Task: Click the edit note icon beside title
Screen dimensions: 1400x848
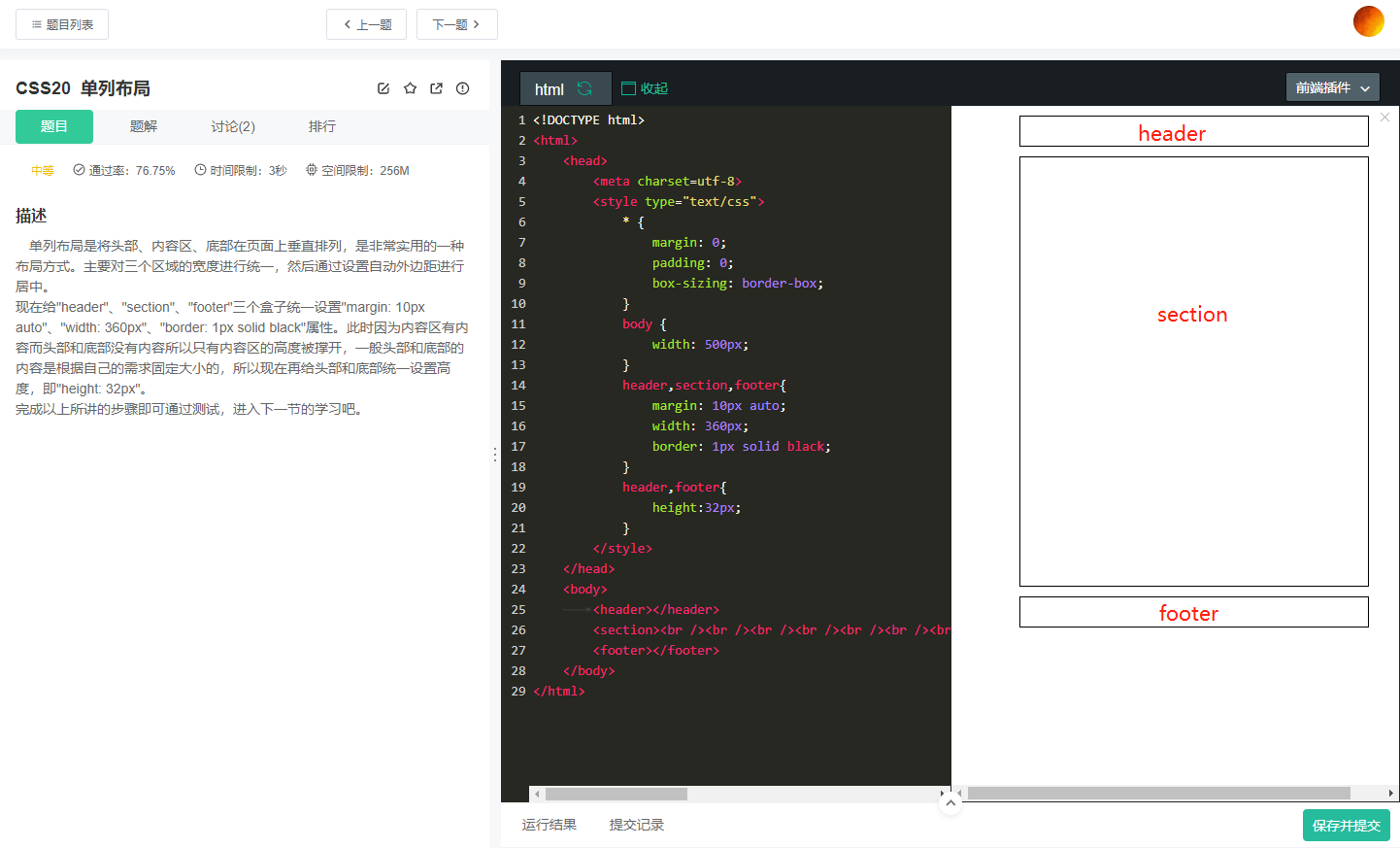Action: tap(383, 88)
